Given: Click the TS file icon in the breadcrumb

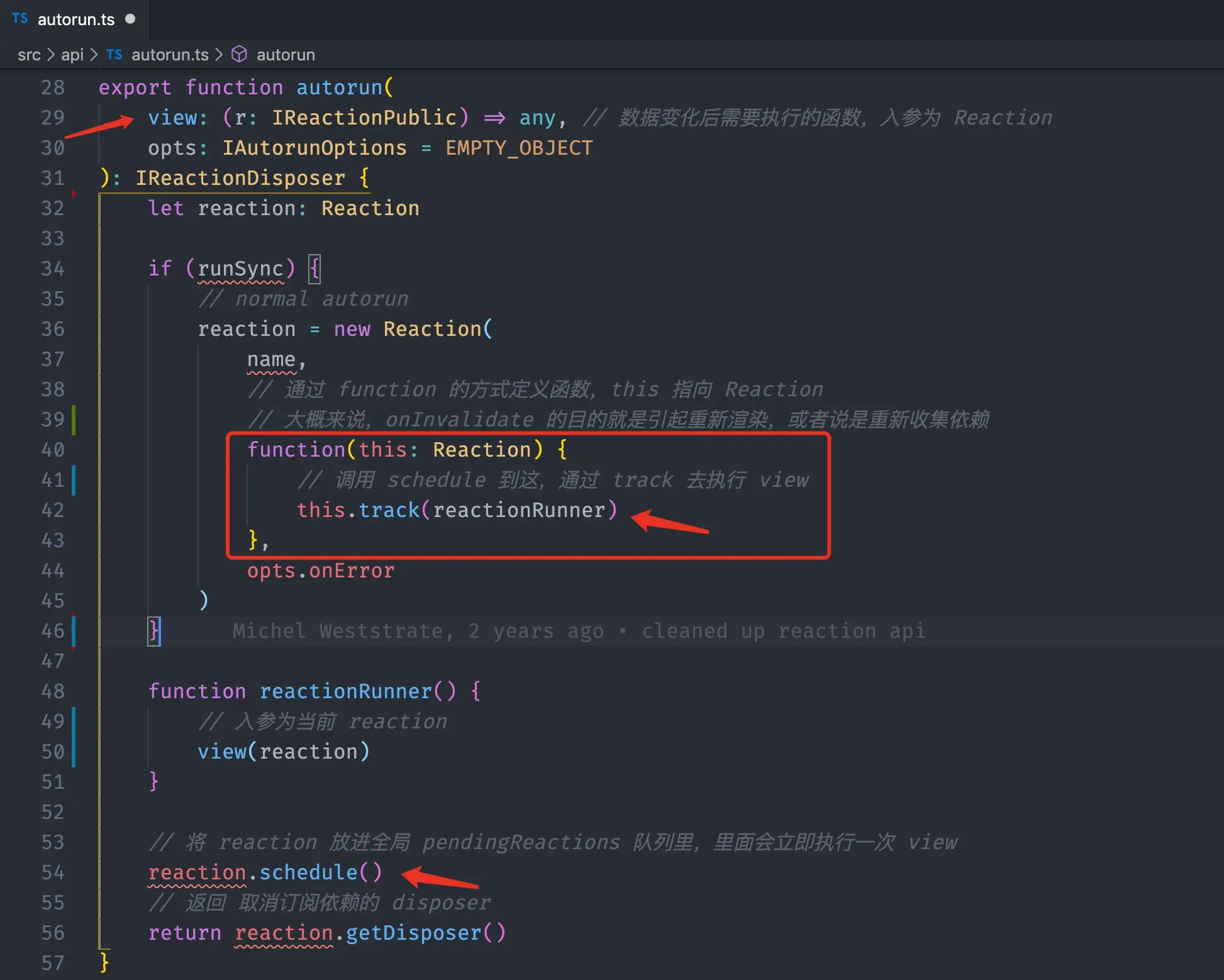Looking at the screenshot, I should tap(114, 55).
